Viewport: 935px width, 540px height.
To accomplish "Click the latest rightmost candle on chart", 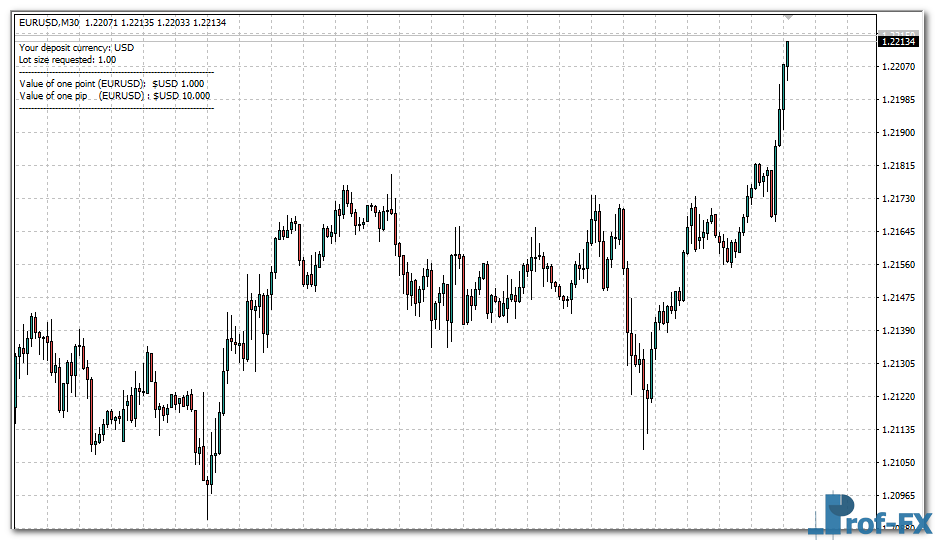I will [788, 54].
